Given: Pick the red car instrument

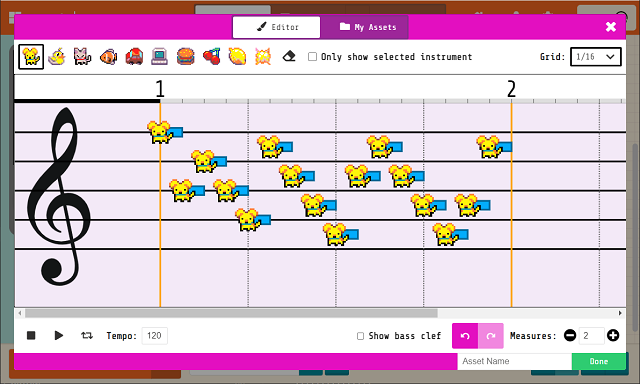Looking at the screenshot, I should point(134,57).
